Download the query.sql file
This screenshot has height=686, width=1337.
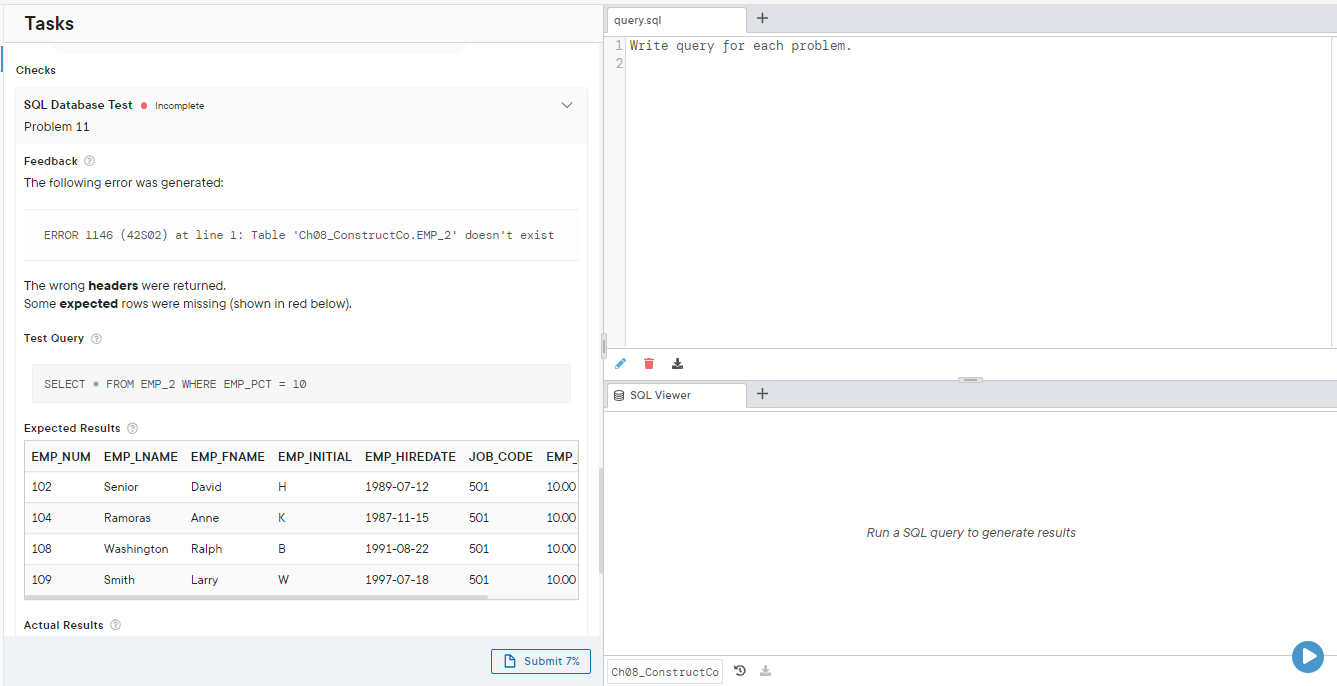(x=677, y=363)
